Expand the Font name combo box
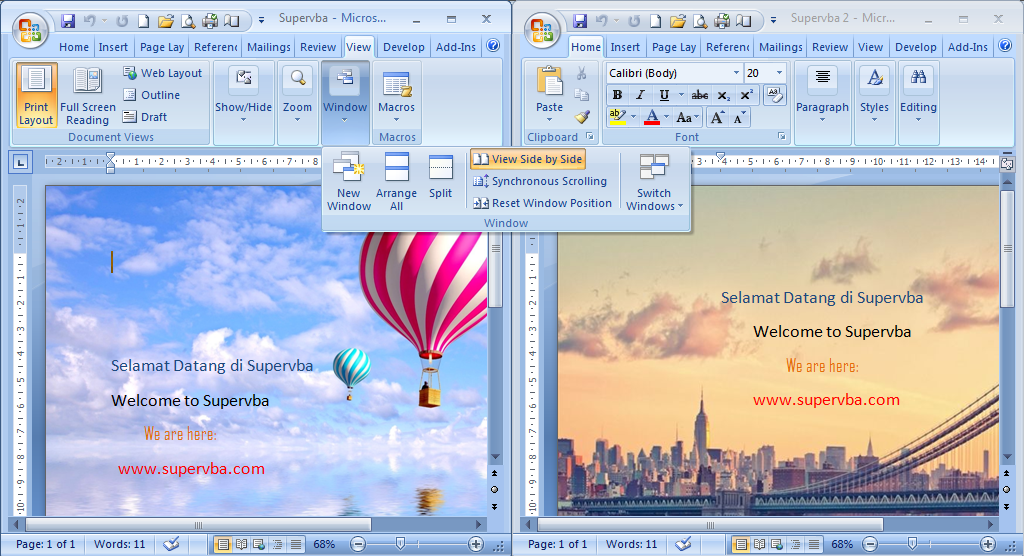The height and width of the screenshot is (556, 1024). 736,73
